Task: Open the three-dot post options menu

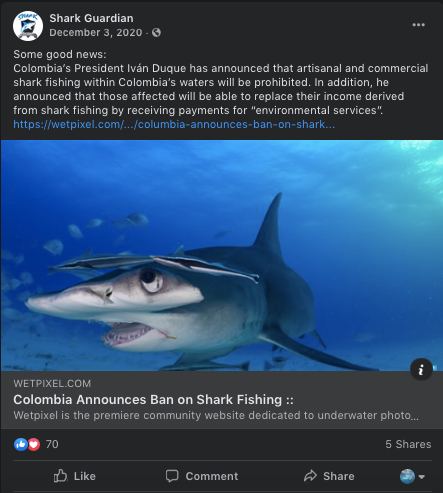Action: pyautogui.click(x=418, y=25)
